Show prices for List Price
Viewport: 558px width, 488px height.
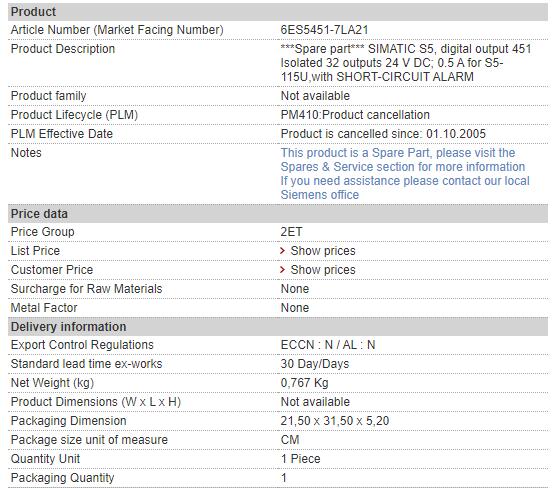click(x=323, y=251)
